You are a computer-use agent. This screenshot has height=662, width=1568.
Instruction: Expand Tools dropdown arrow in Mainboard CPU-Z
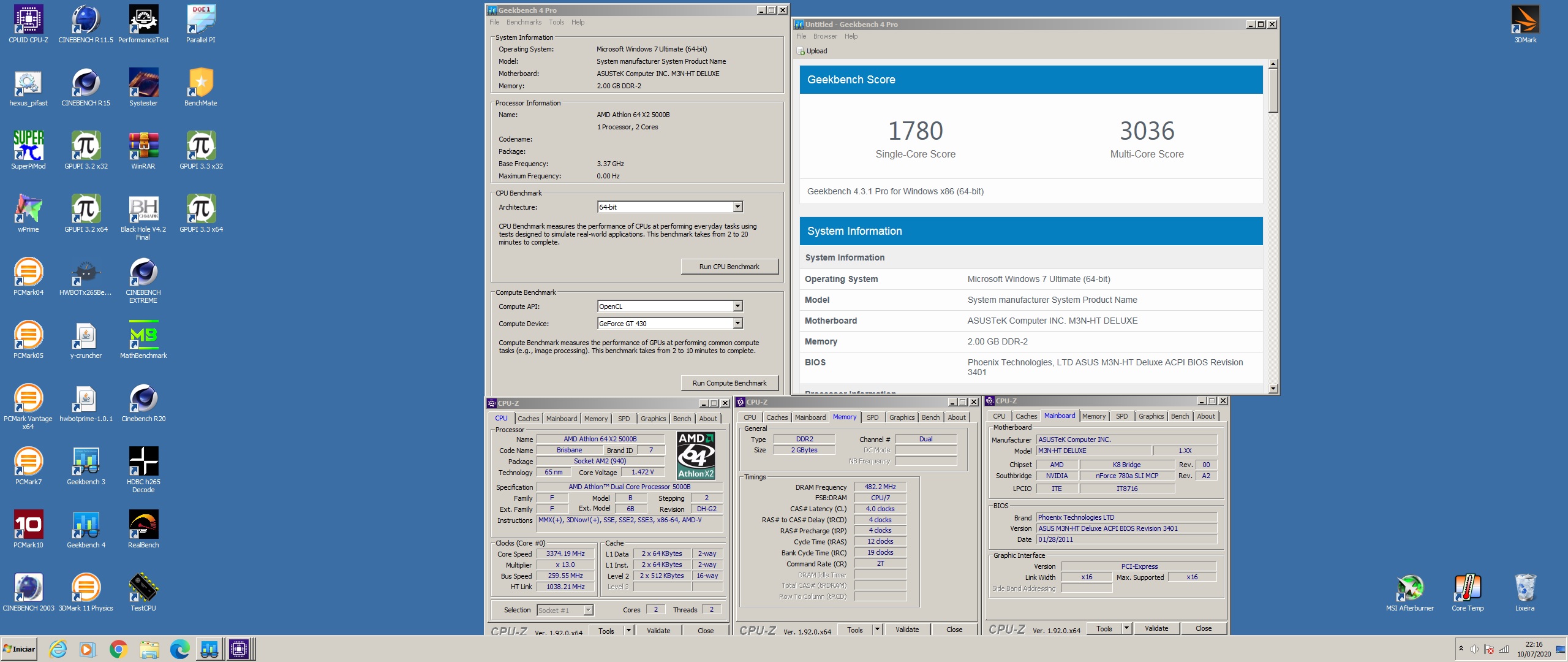click(x=1126, y=628)
